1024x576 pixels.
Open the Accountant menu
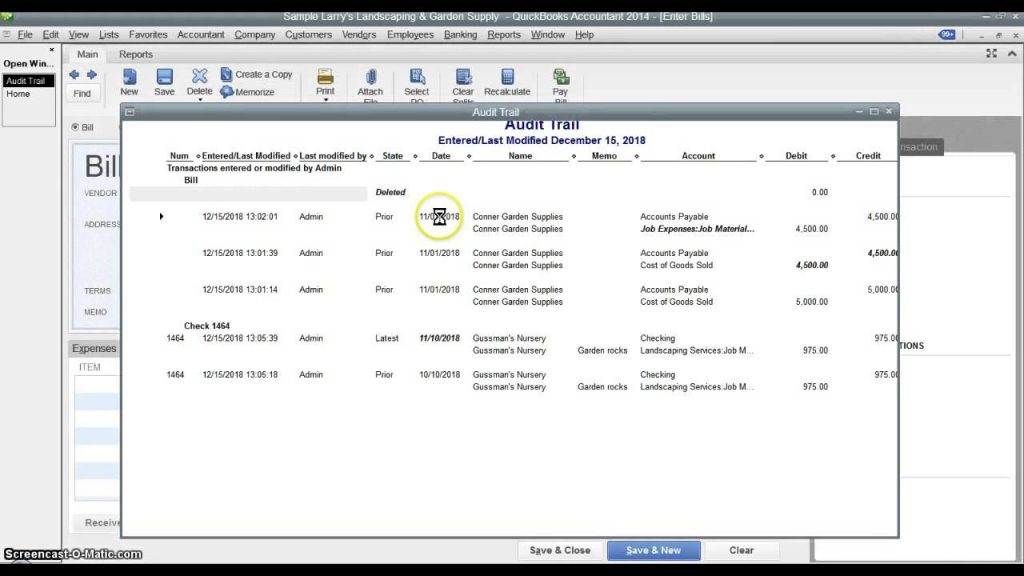[x=200, y=35]
